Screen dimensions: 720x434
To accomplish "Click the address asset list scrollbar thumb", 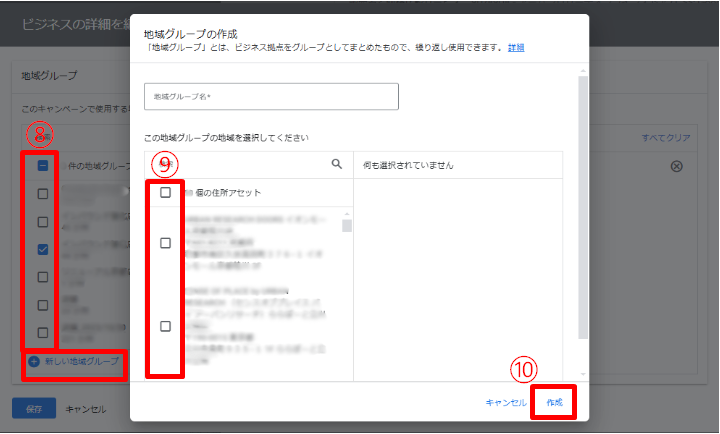I will pyautogui.click(x=347, y=224).
